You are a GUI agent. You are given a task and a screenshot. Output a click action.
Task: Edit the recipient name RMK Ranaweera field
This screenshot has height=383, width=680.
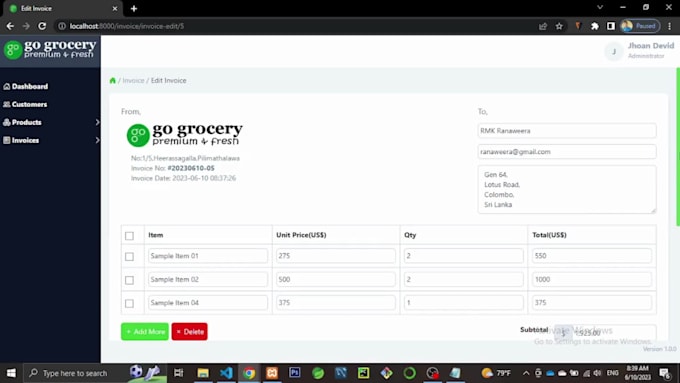(567, 131)
